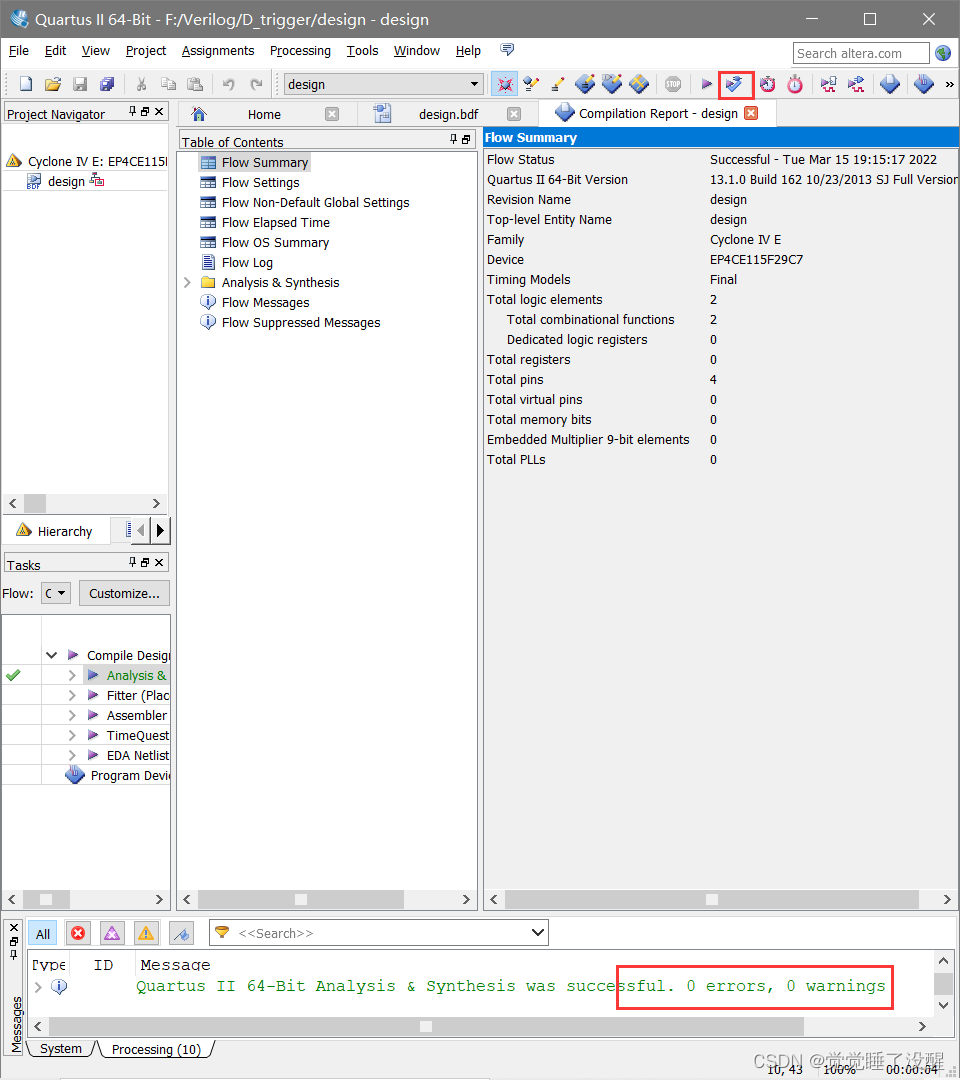Start full compilation with the purple play icon
Viewport: 960px width, 1080px height.
(x=707, y=84)
